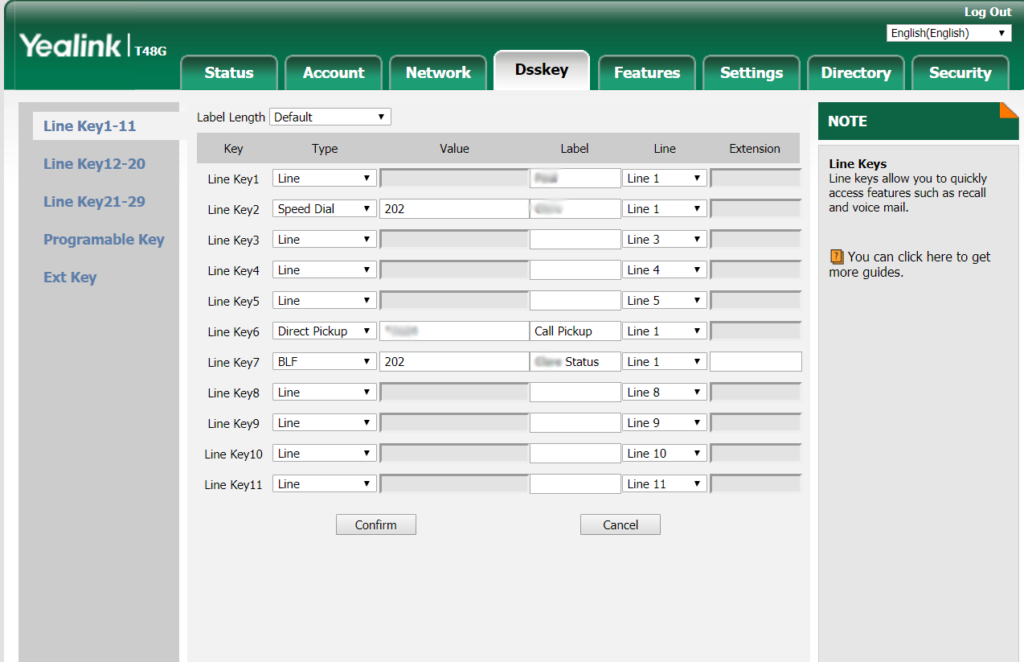
Task: Expand the Line Key7 BLF type dropdown
Action: click(324, 362)
